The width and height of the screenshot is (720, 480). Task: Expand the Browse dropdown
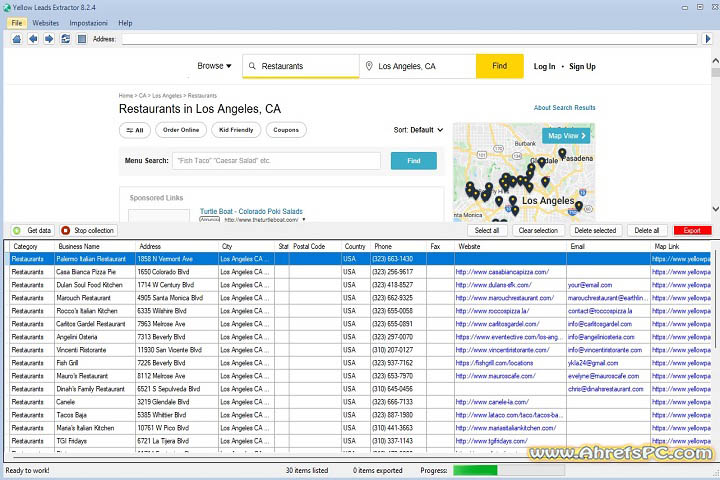click(214, 66)
